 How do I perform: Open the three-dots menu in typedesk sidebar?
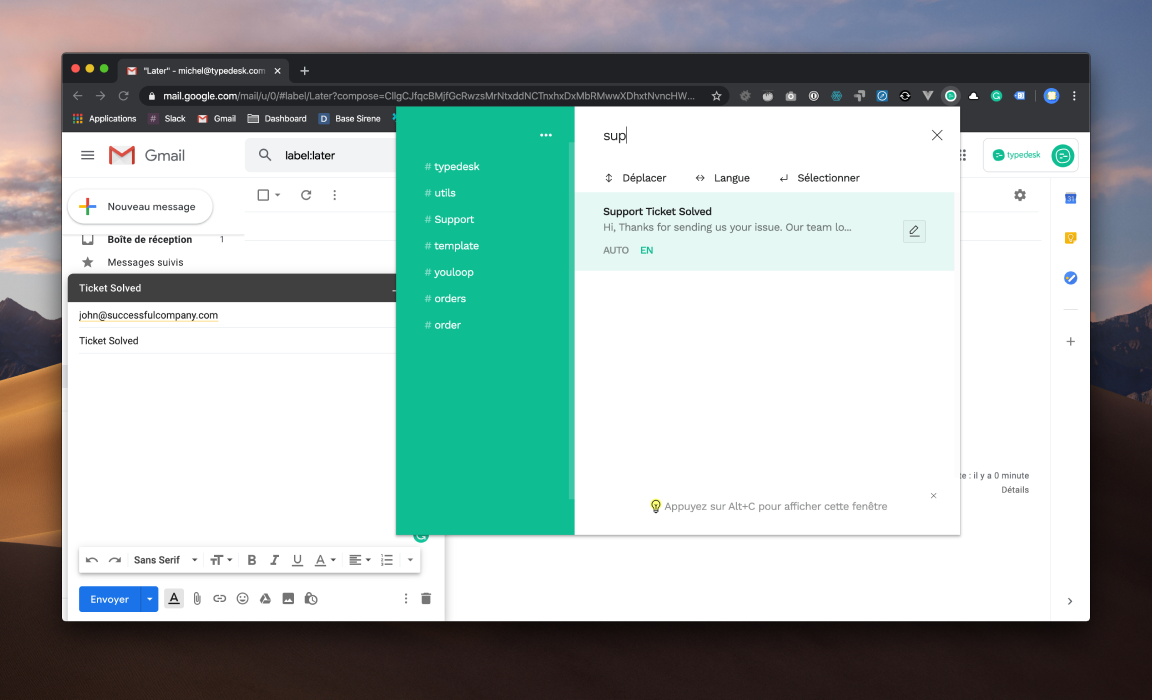click(546, 135)
